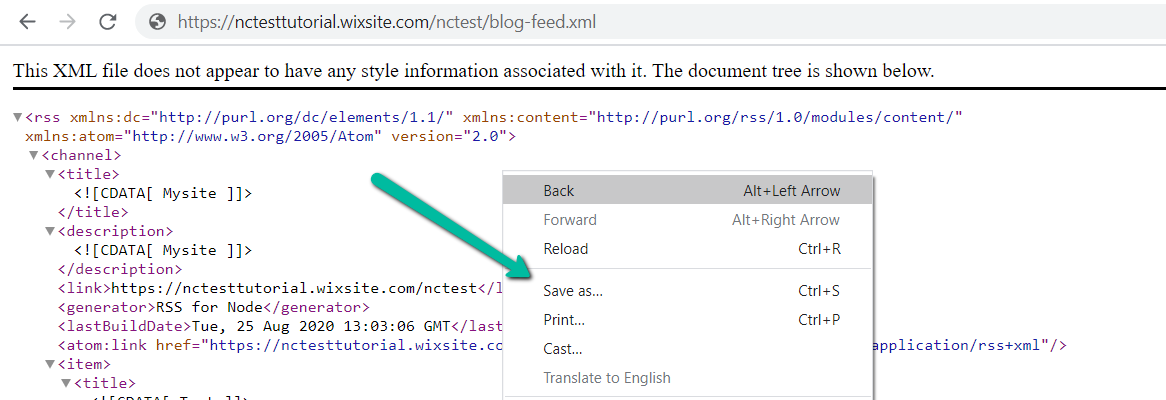The width and height of the screenshot is (1166, 400).
Task: Collapse the channel node triangle
Action: click(34, 156)
